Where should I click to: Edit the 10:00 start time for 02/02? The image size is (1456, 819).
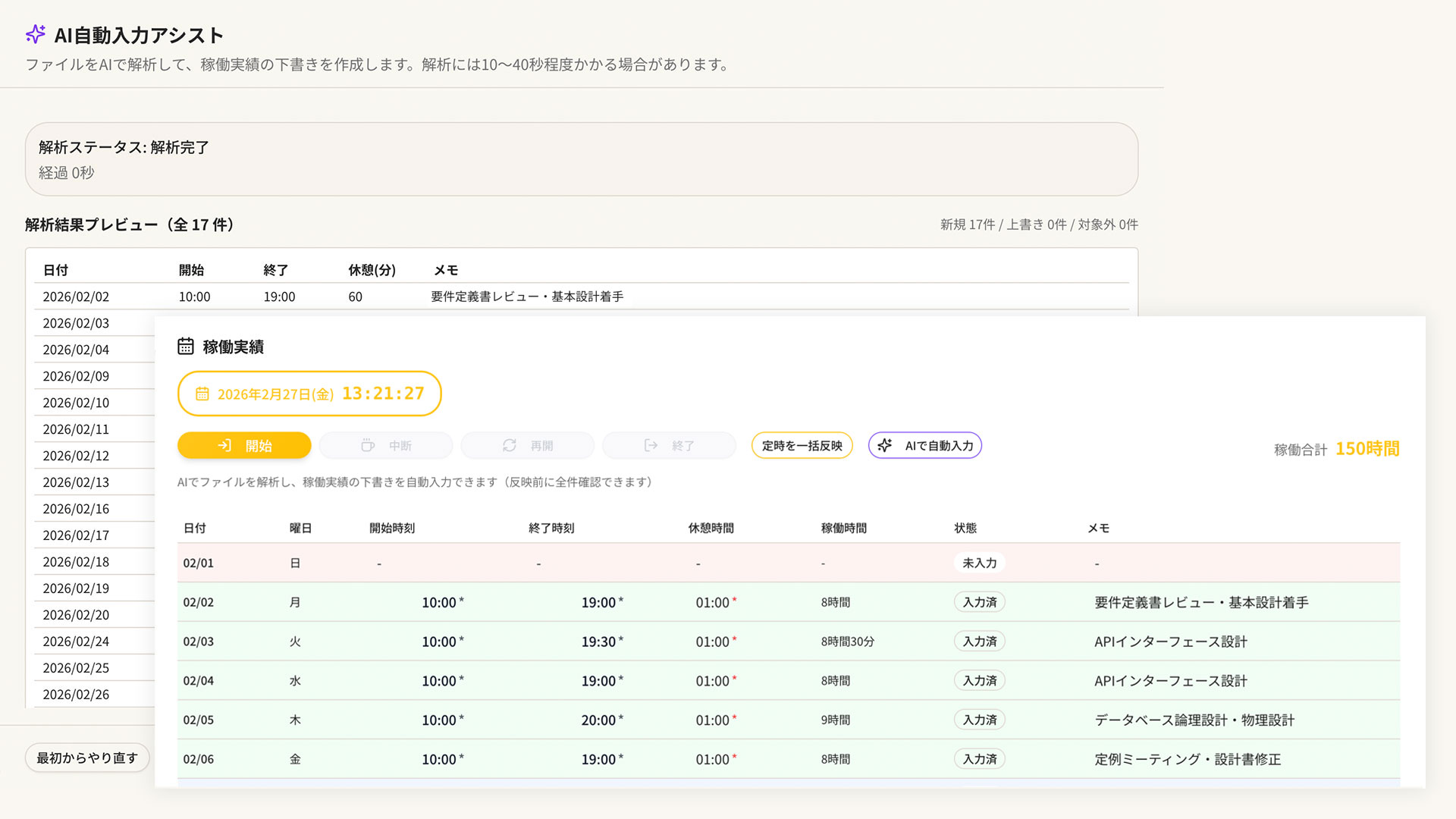(439, 602)
